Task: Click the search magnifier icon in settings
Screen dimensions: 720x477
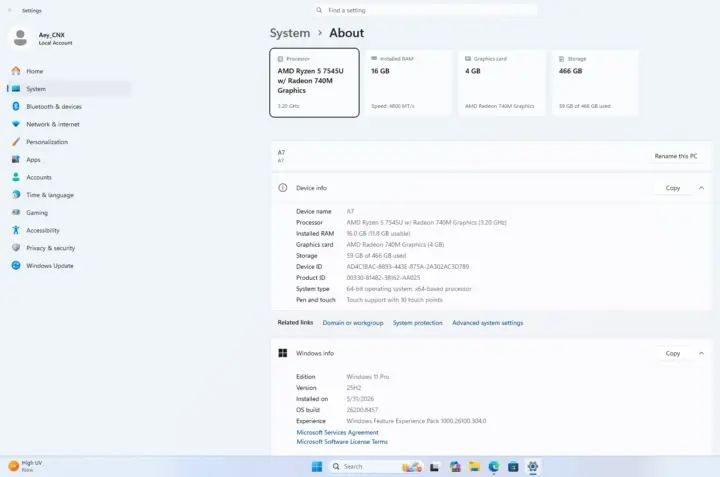Action: click(319, 10)
